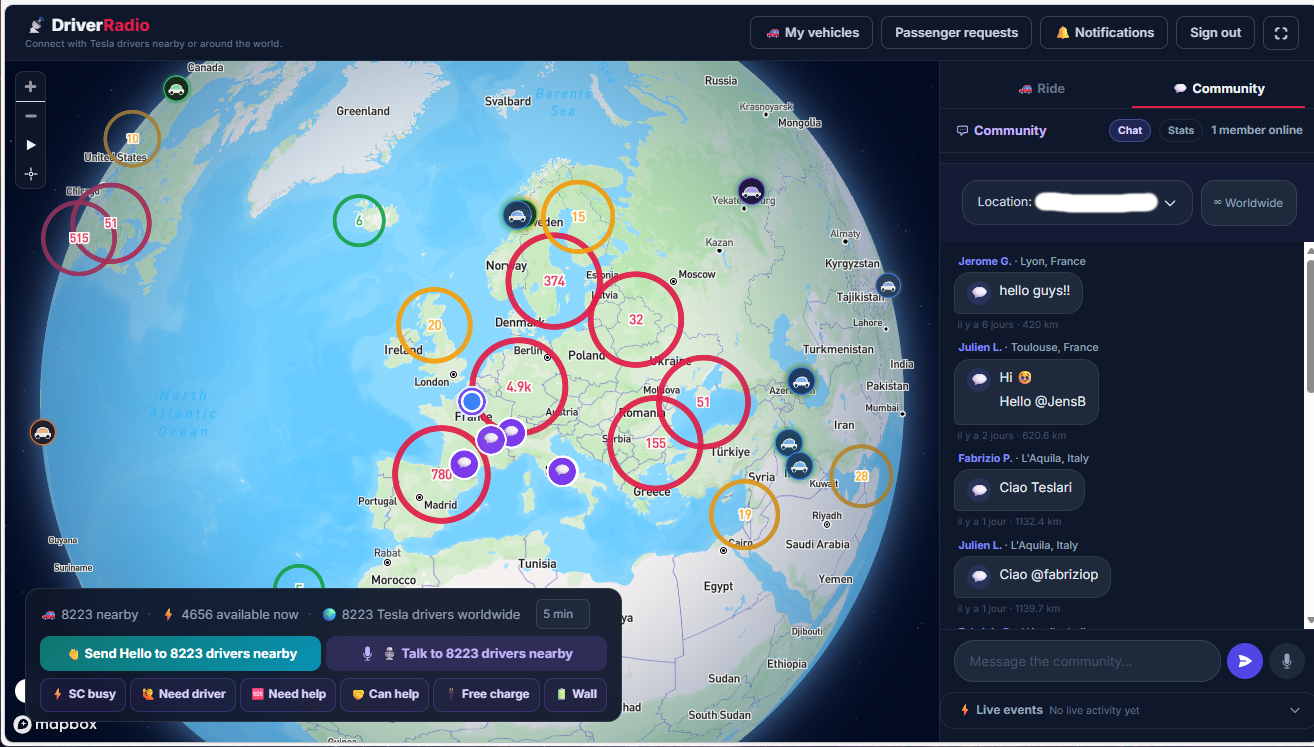Open the 15 driver cluster over Sweden
This screenshot has width=1314, height=747.
pyautogui.click(x=578, y=217)
